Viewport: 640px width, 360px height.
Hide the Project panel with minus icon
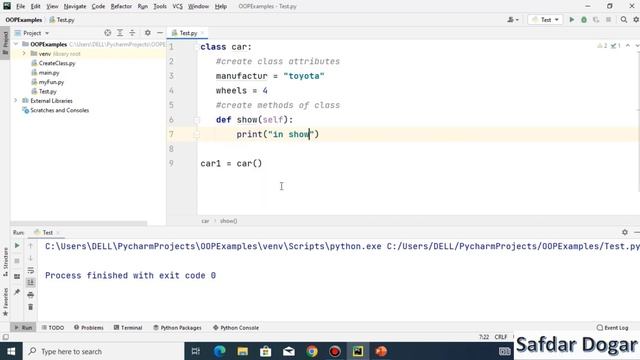pos(160,33)
